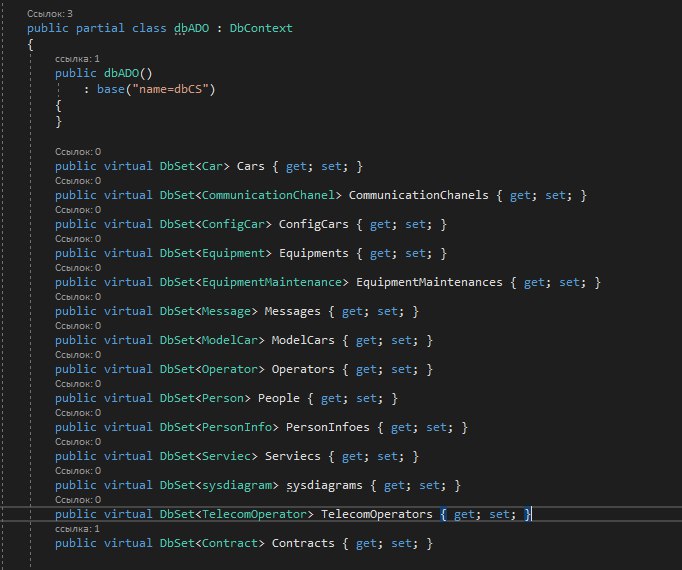682x570 pixels.
Task: Click the ModelCar type argument
Action: tap(230, 340)
